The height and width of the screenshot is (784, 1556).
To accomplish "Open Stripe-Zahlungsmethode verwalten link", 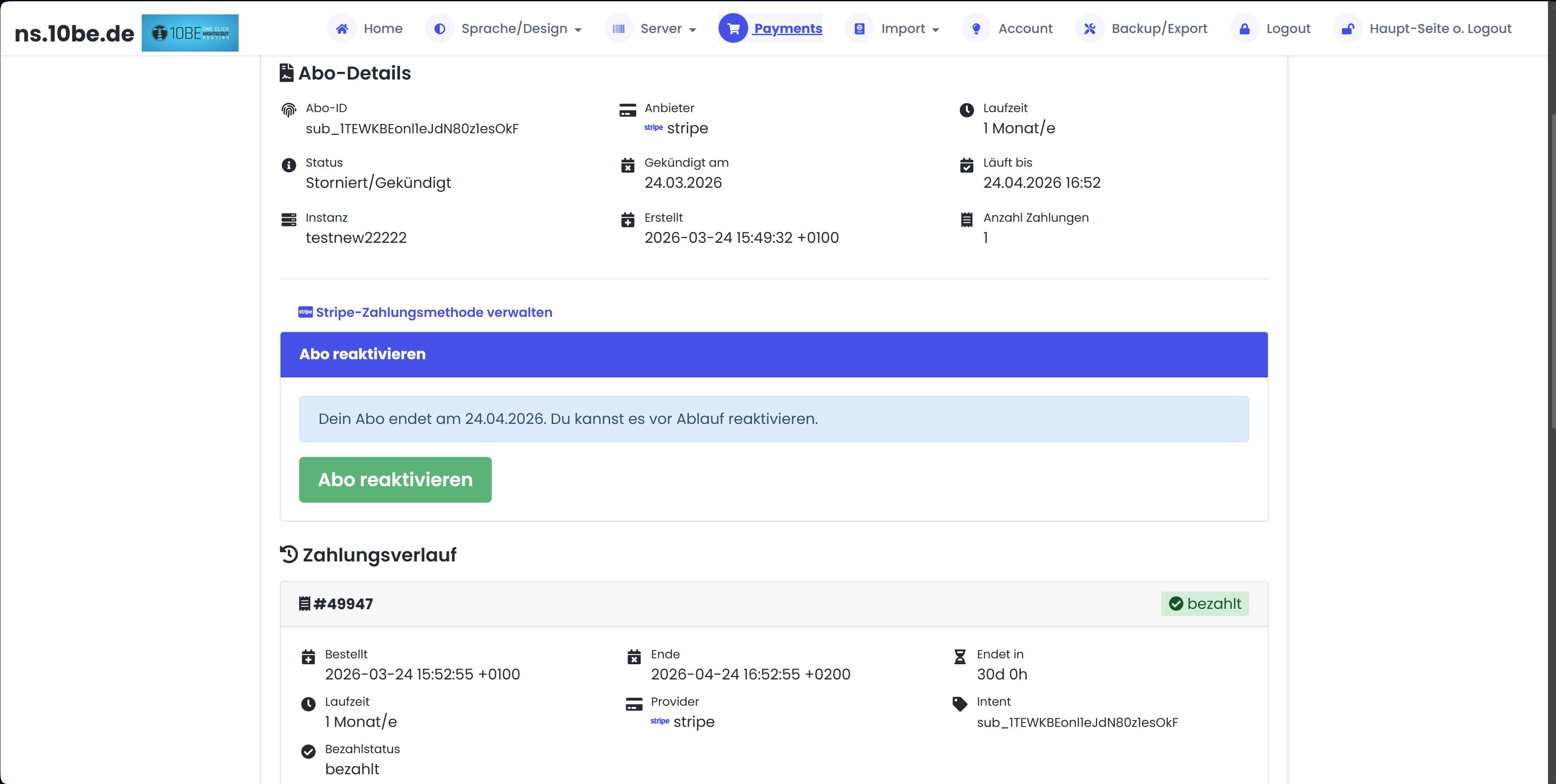I will tap(434, 312).
